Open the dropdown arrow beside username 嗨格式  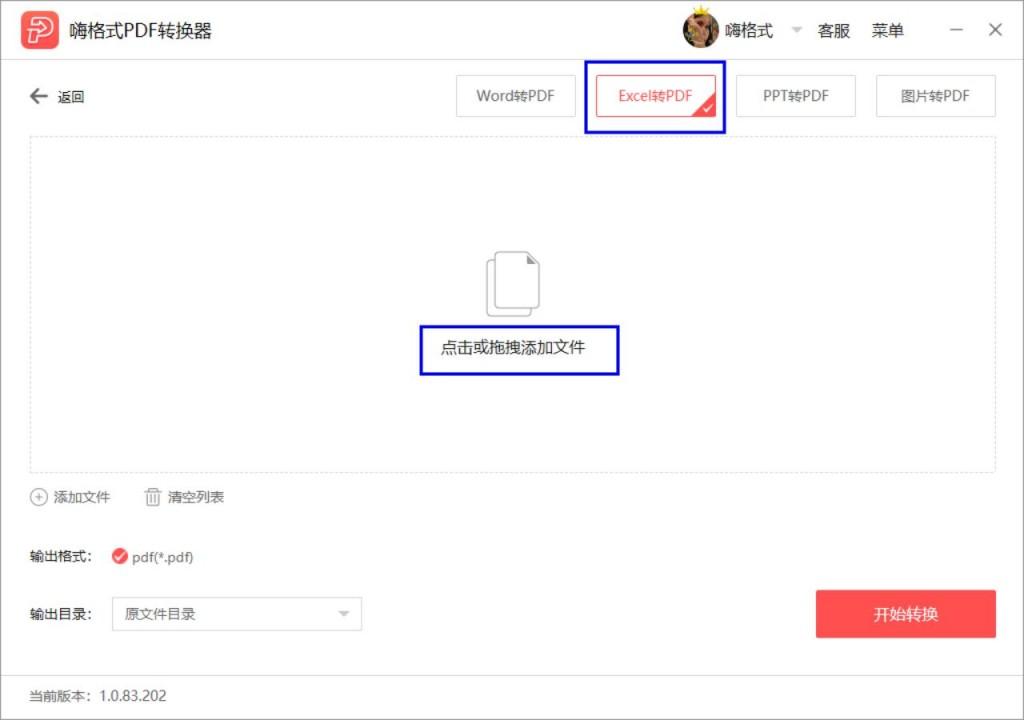pyautogui.click(x=796, y=31)
